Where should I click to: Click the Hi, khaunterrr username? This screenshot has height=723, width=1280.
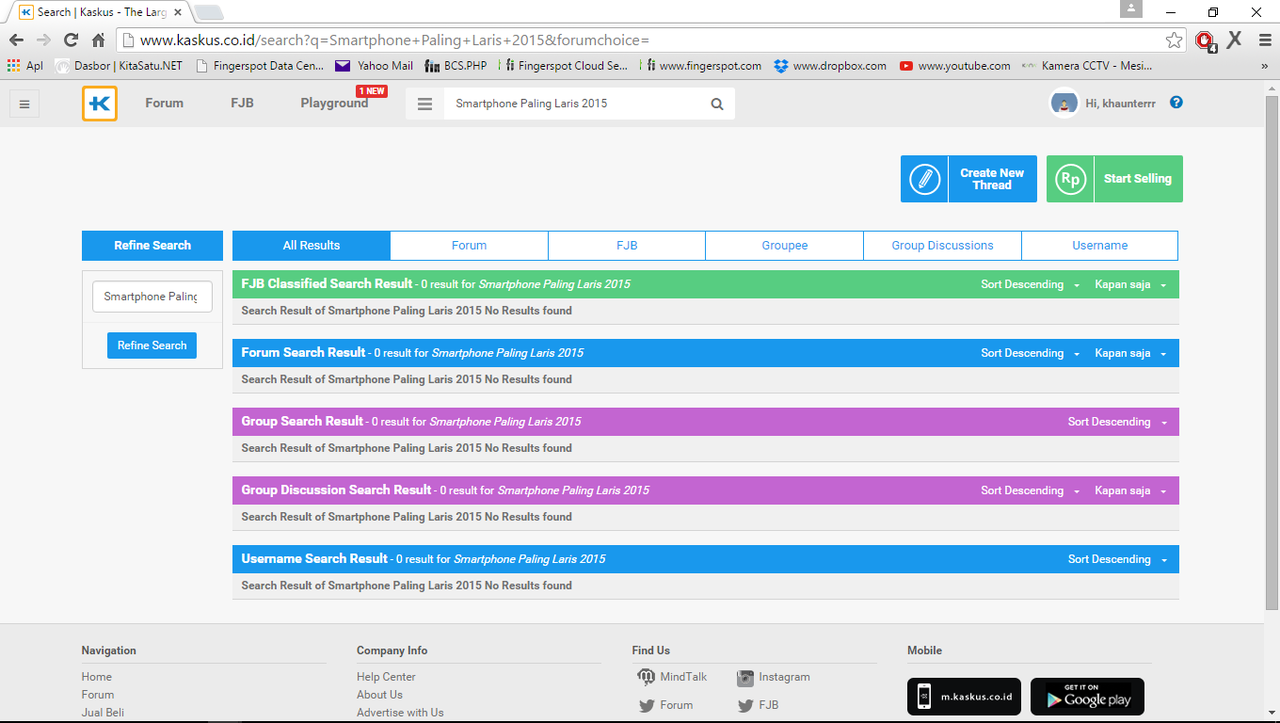click(1120, 103)
